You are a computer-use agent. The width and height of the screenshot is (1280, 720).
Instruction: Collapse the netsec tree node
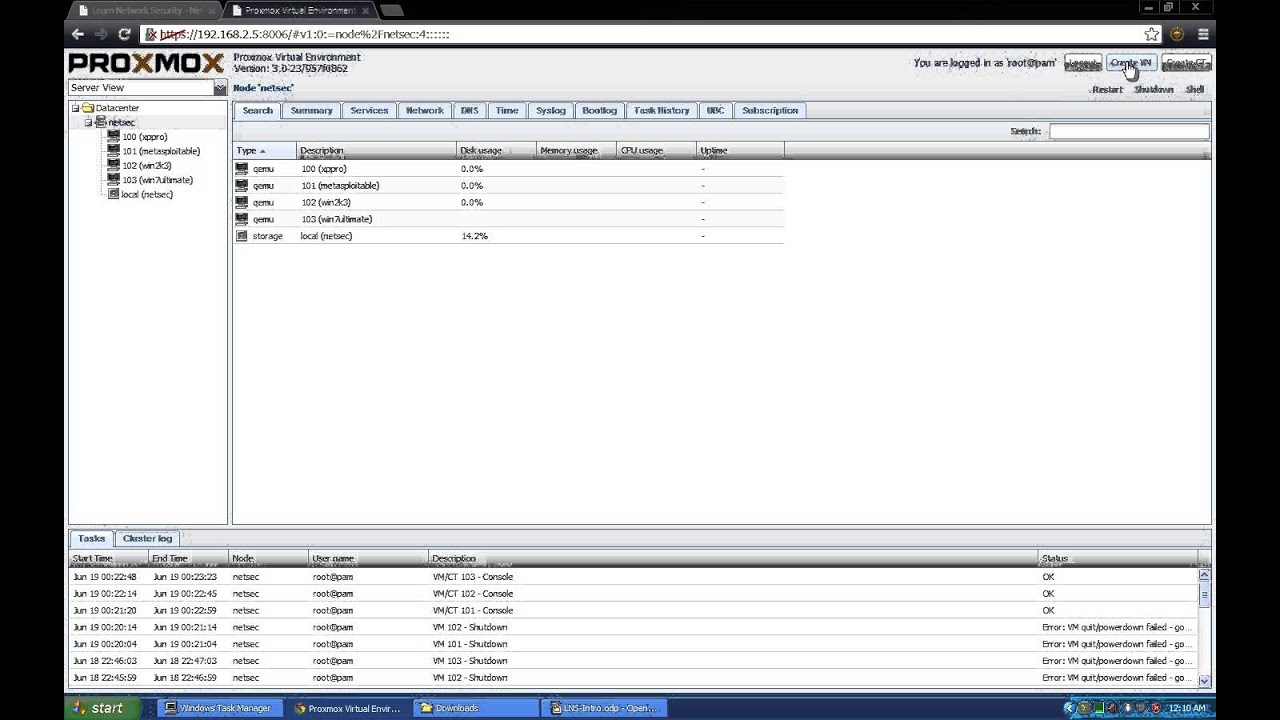(x=88, y=122)
